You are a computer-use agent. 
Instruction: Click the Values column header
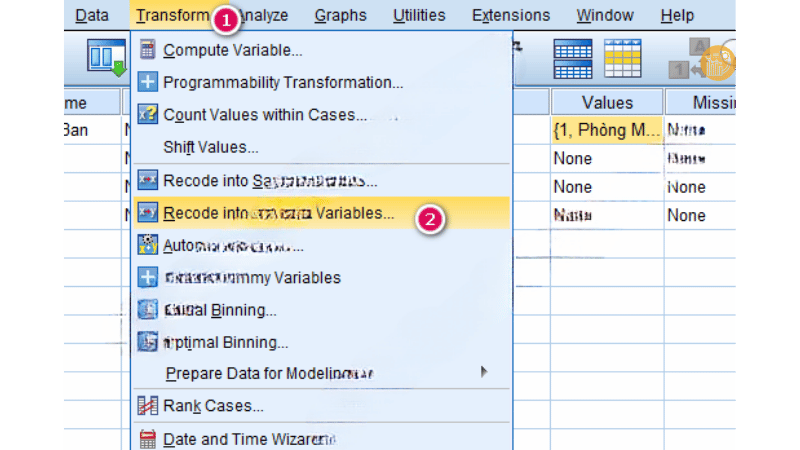(x=607, y=102)
